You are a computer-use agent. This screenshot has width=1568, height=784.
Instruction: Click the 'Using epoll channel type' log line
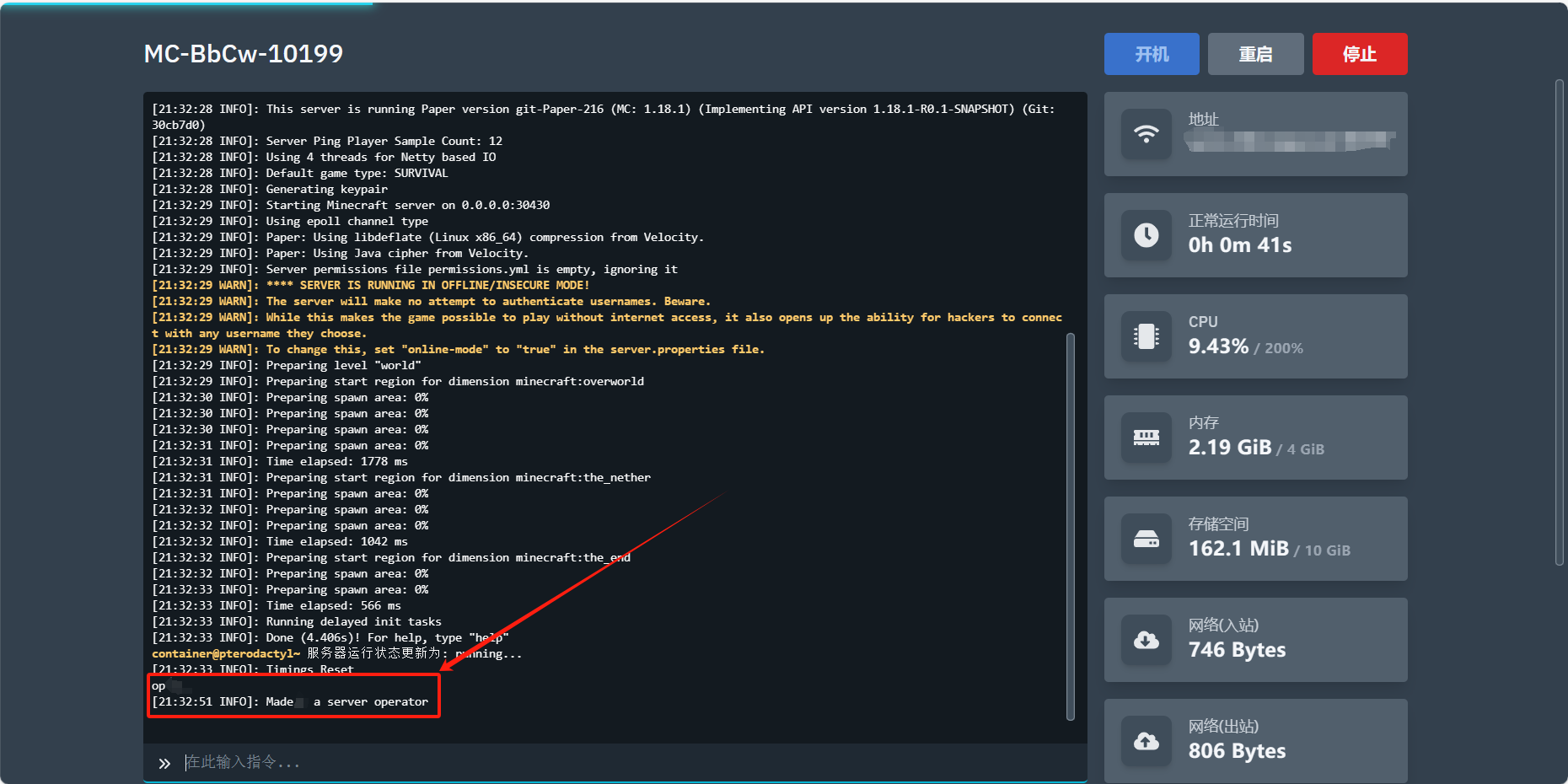(x=290, y=221)
